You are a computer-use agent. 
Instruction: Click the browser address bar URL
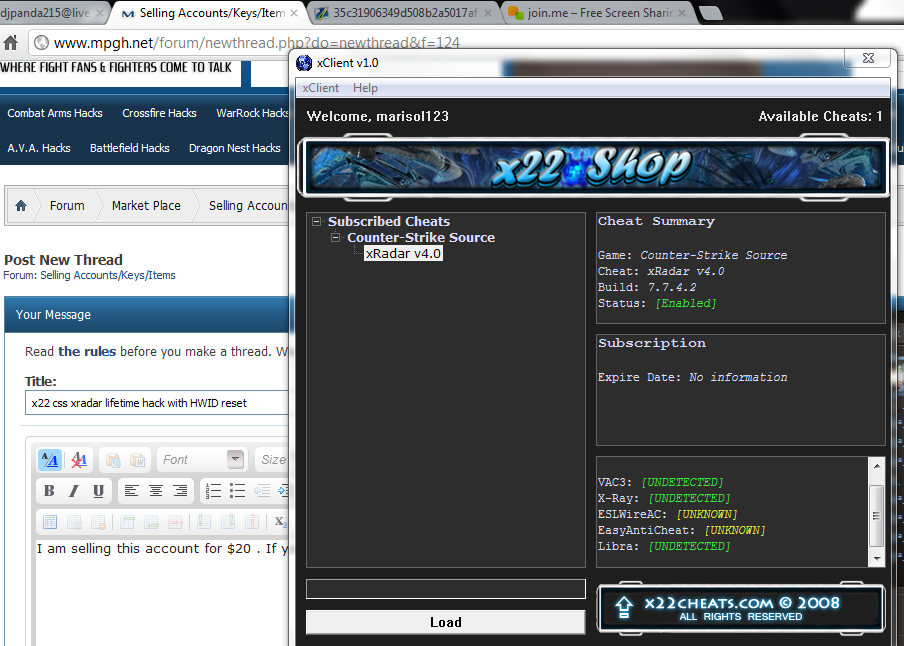point(257,43)
